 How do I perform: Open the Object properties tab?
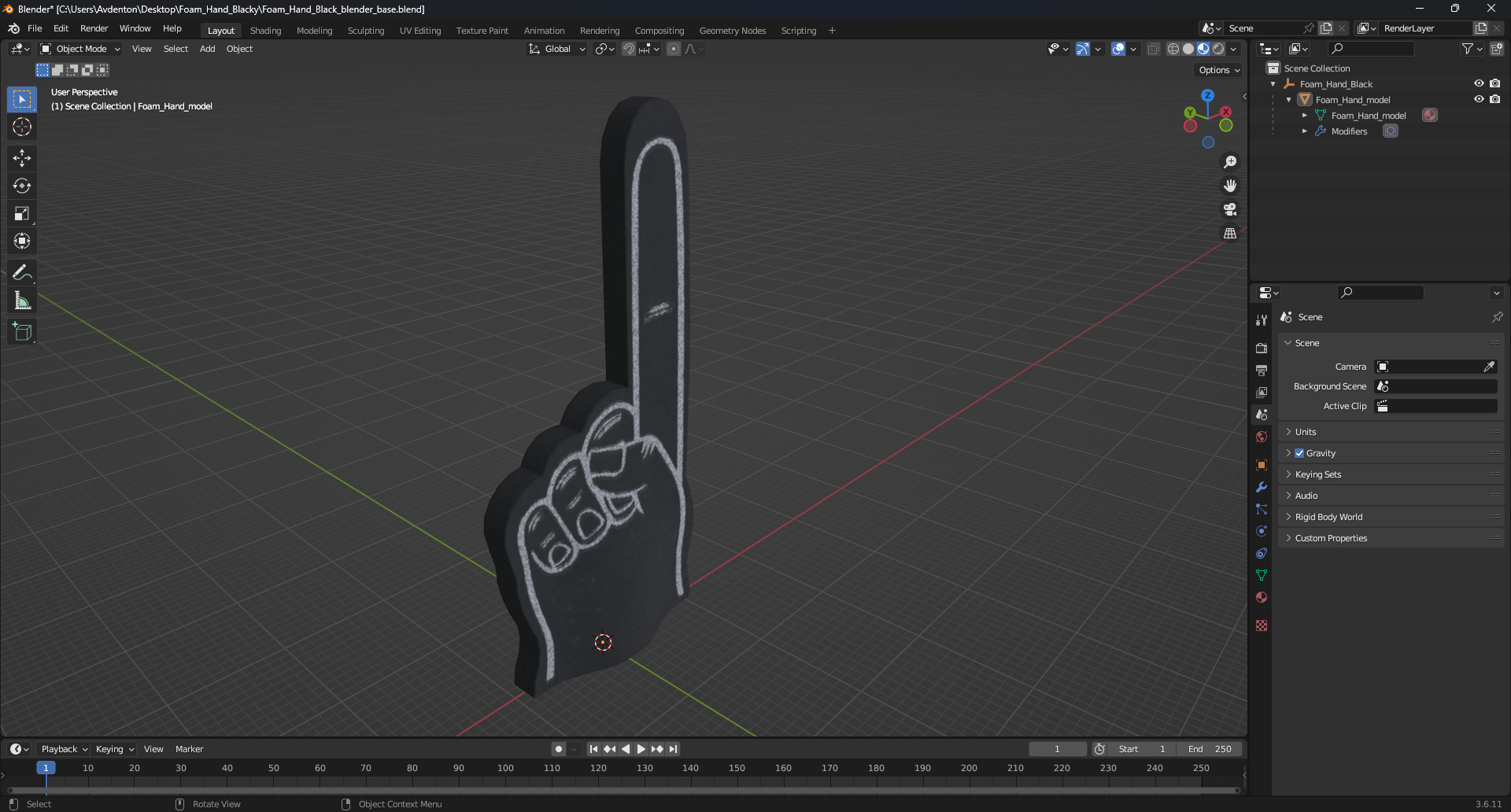pos(1262,465)
